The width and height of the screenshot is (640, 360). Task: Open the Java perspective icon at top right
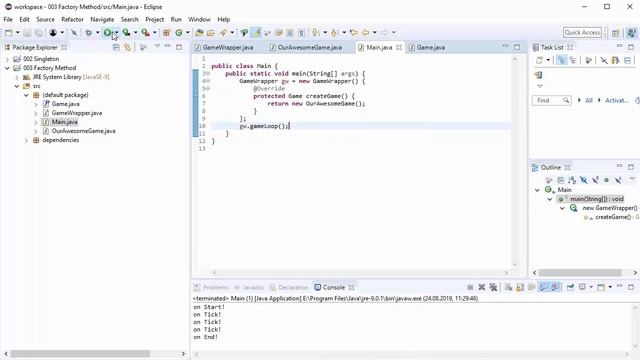coord(631,33)
